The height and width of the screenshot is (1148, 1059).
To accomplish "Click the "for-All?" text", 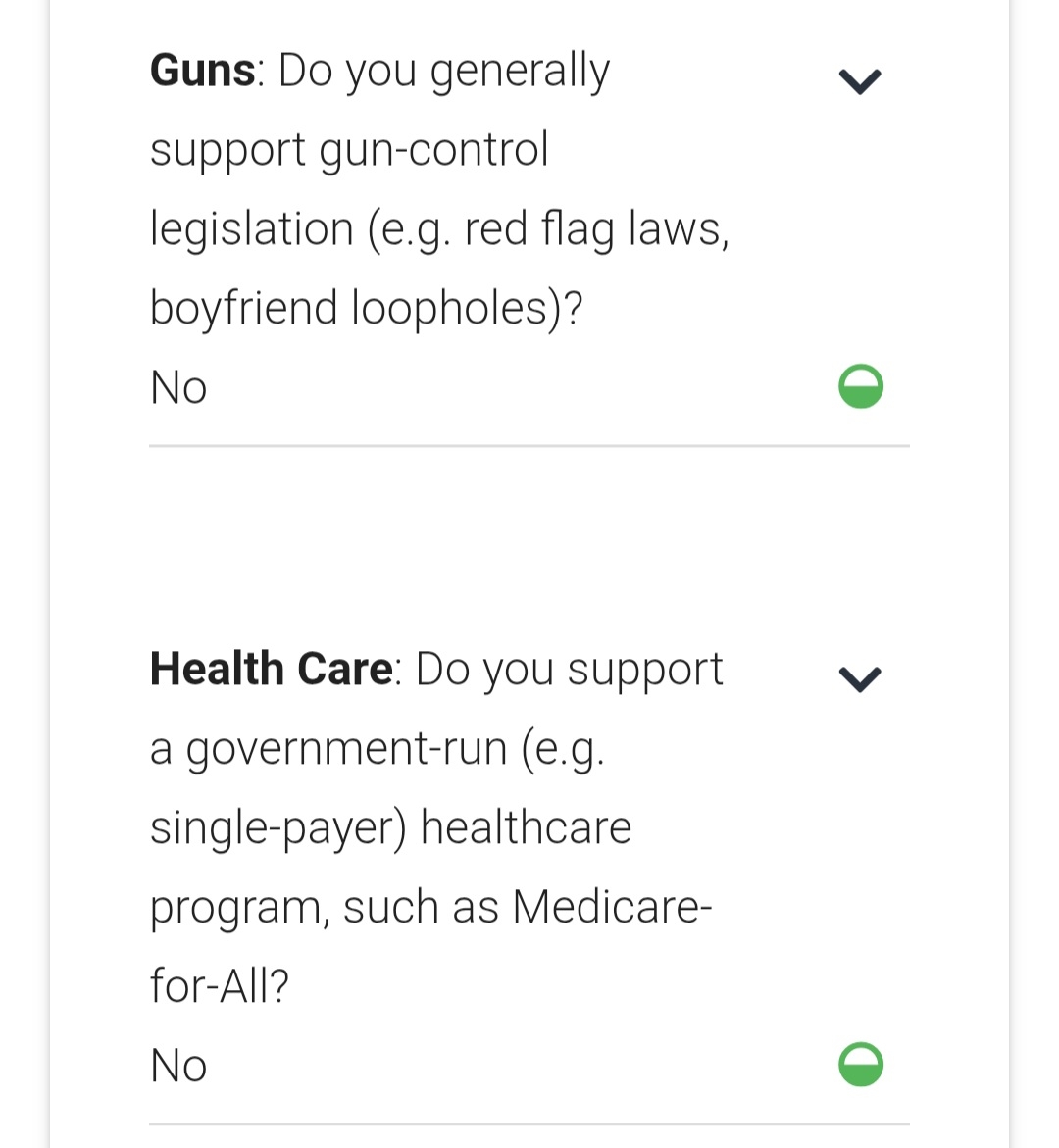I will pyautogui.click(x=220, y=986).
